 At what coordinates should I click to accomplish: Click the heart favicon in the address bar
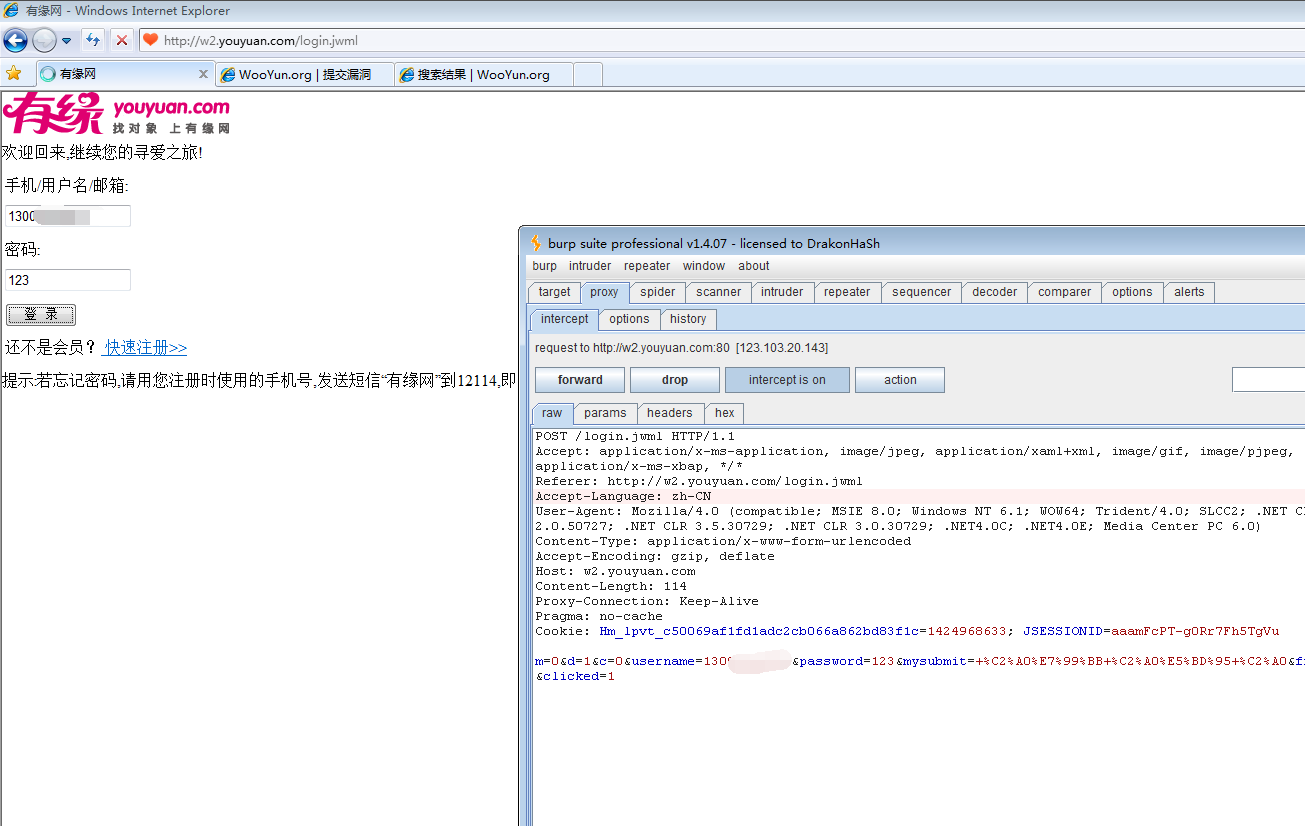click(151, 40)
